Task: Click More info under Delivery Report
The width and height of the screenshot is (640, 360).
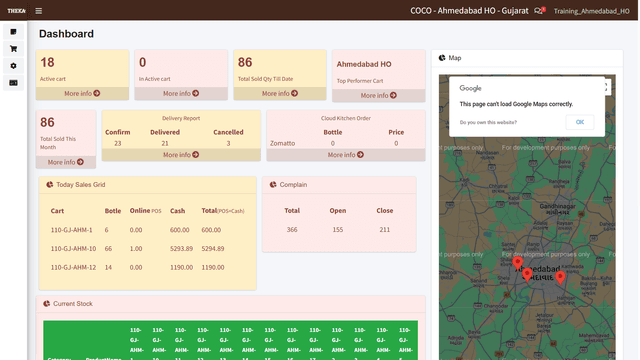Action: pyautogui.click(x=181, y=155)
